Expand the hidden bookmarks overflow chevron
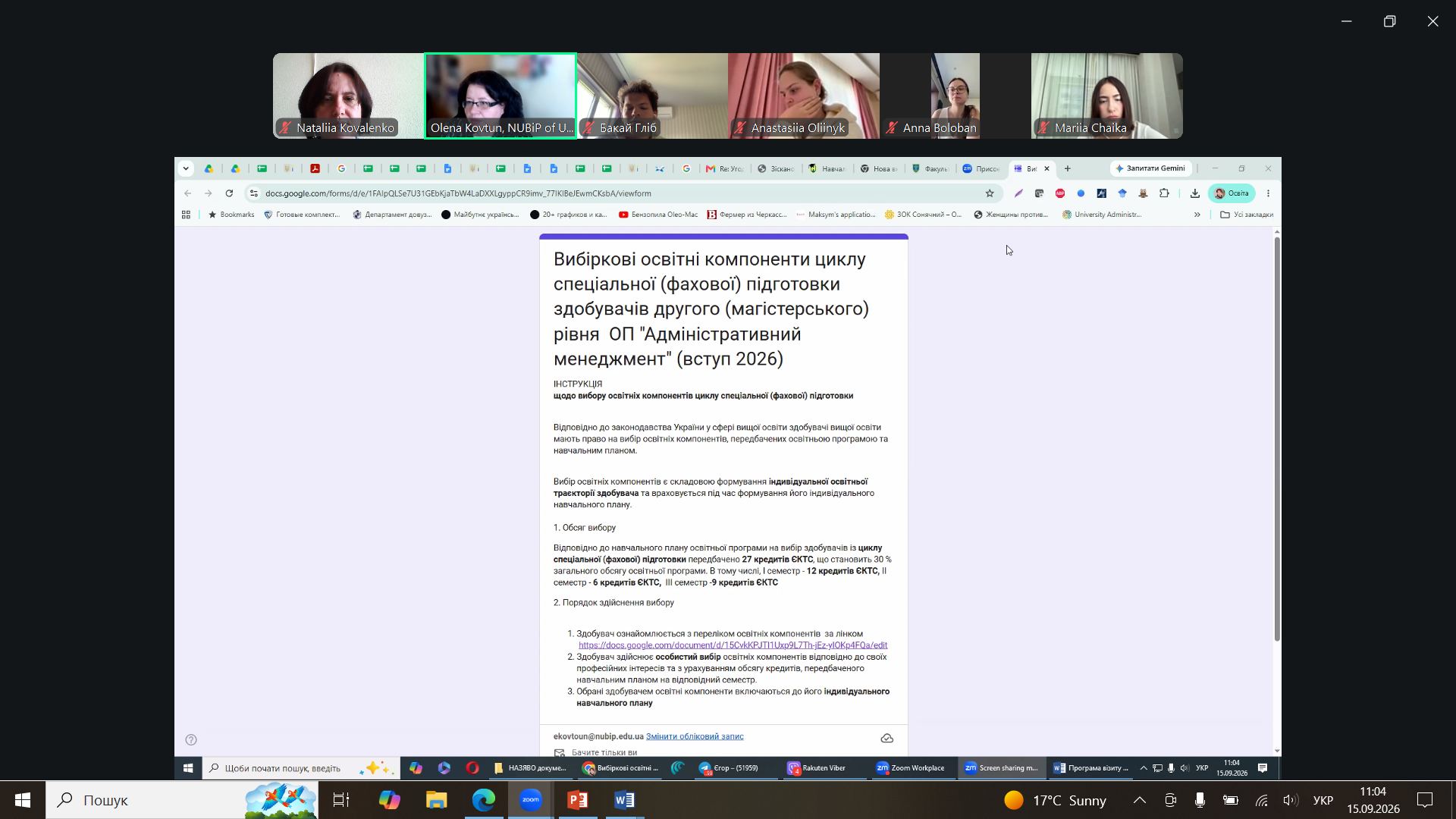This screenshot has width=1456, height=819. pyautogui.click(x=1197, y=215)
